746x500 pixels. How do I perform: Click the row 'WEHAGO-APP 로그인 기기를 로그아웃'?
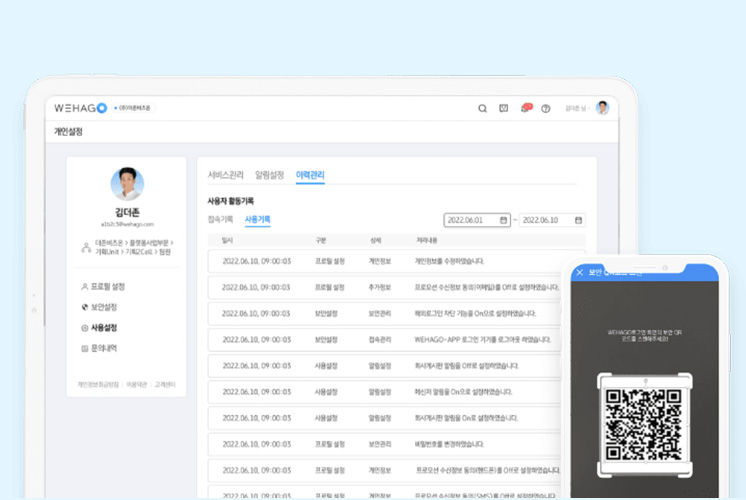(x=385, y=340)
